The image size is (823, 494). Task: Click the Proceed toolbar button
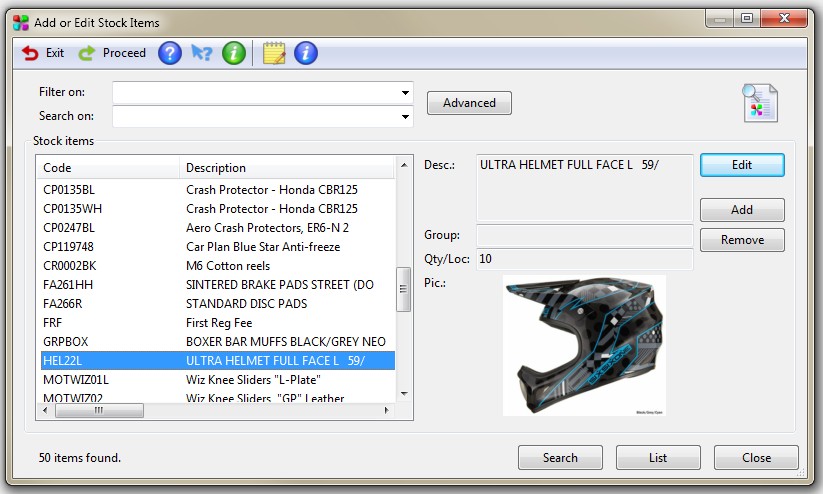112,53
